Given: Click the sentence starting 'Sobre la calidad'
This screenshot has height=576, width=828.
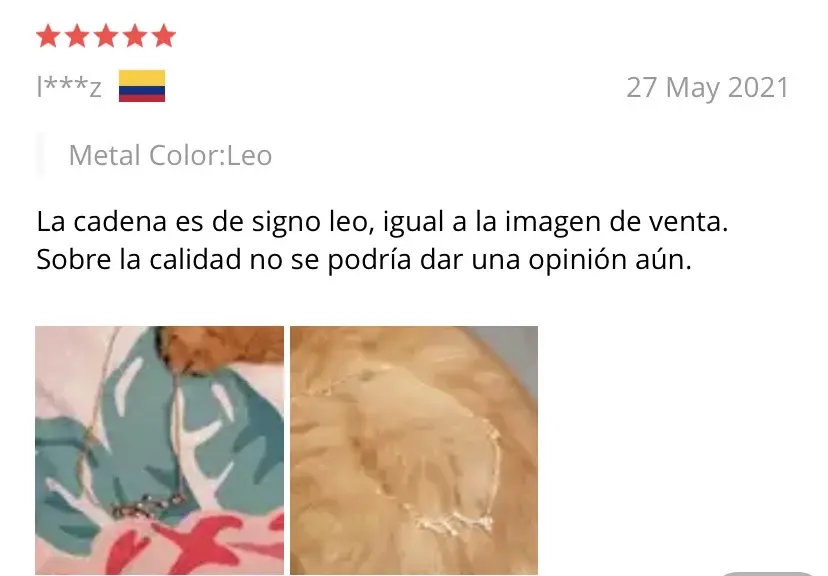Looking at the screenshot, I should [364, 259].
